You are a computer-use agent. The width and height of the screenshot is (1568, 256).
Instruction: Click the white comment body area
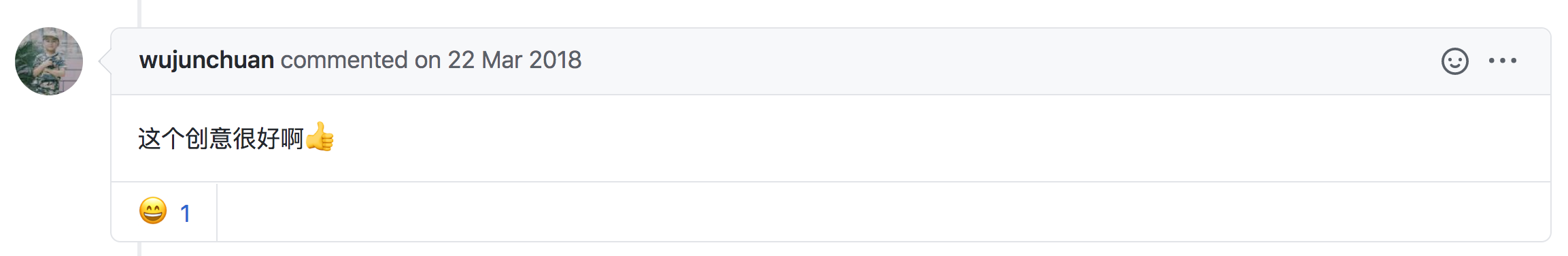coord(831,138)
